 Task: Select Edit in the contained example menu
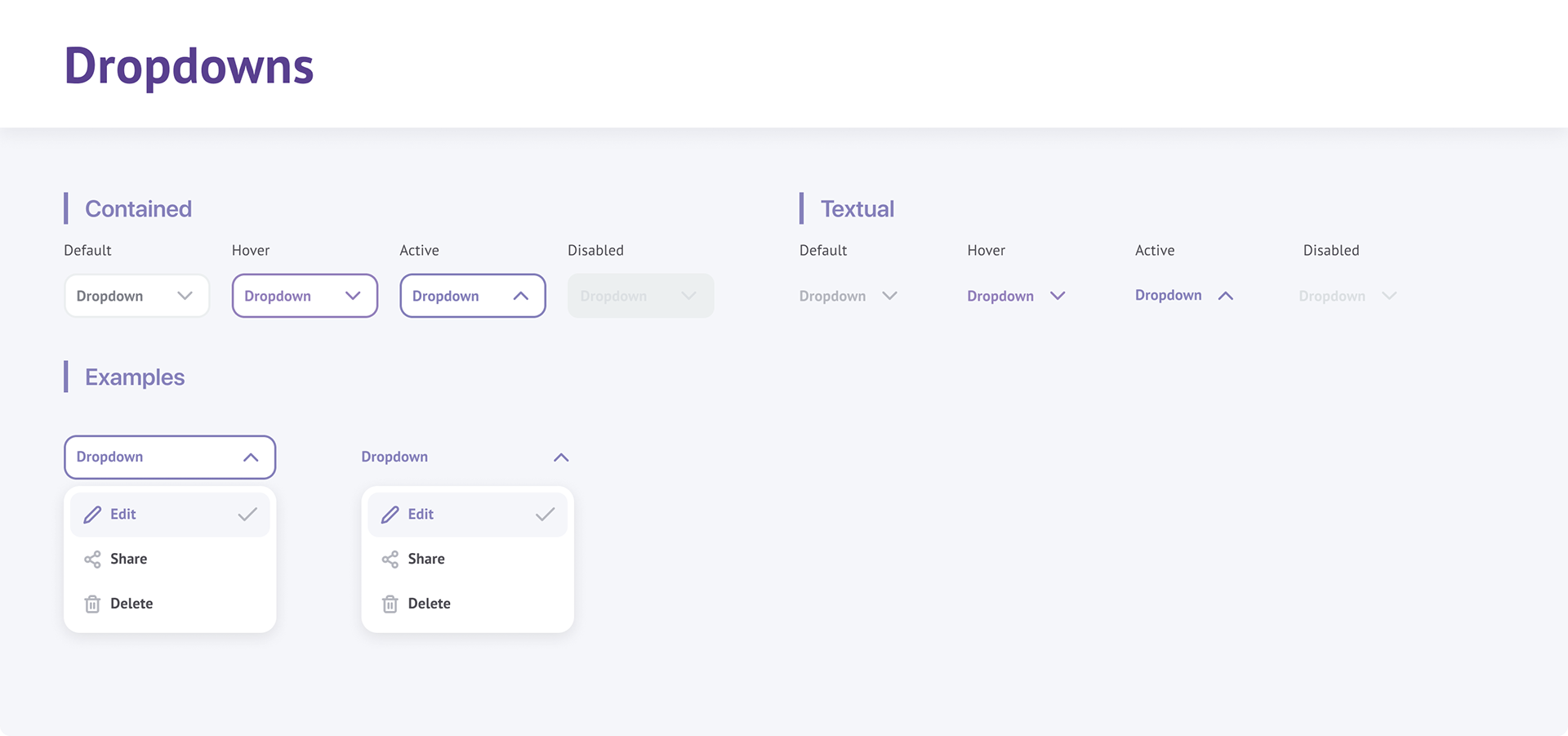point(170,515)
